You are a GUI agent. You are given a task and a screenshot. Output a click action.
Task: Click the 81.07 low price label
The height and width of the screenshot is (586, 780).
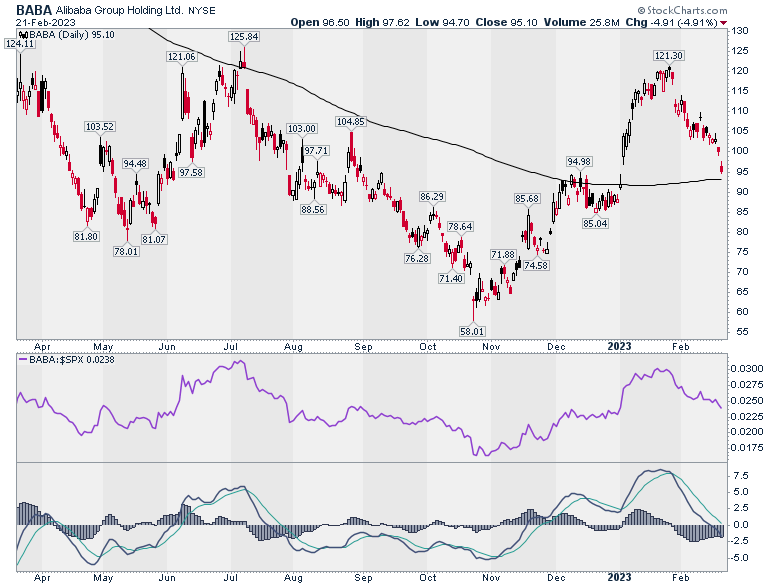(x=154, y=239)
